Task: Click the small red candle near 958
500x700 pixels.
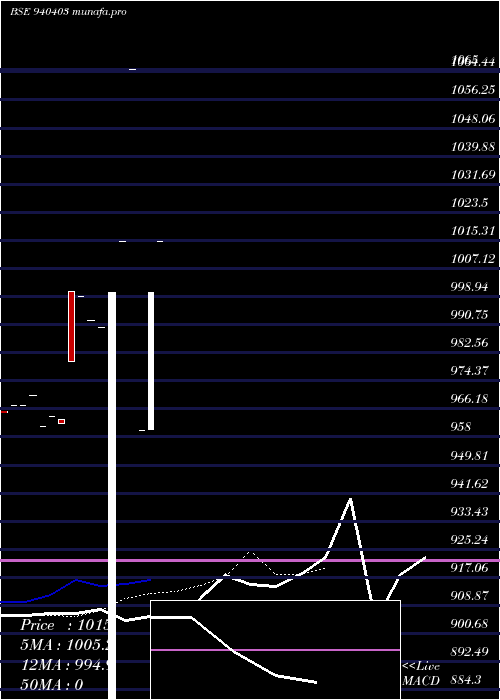Action: 62,421
